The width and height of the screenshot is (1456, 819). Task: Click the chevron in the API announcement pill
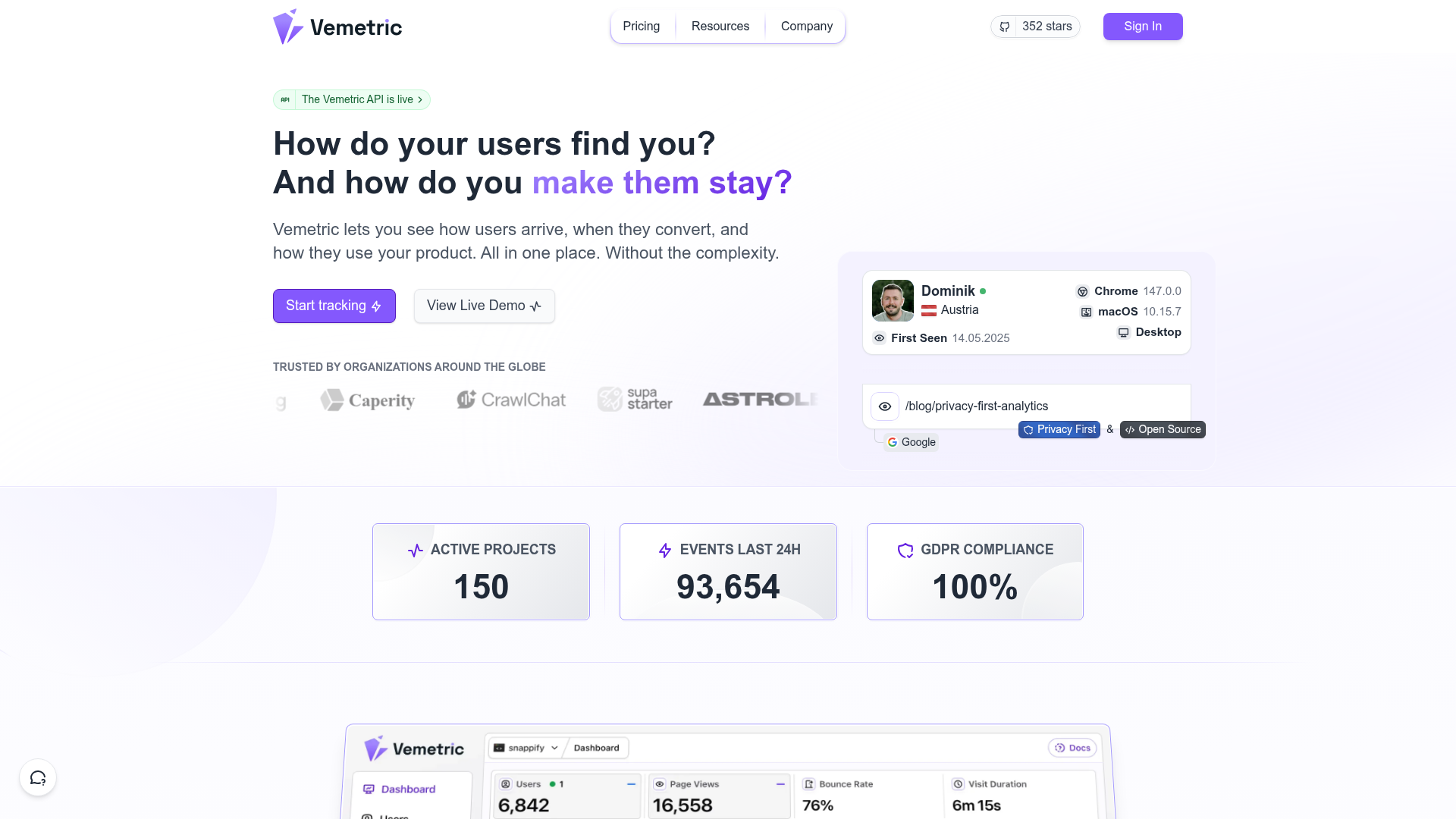coord(420,99)
